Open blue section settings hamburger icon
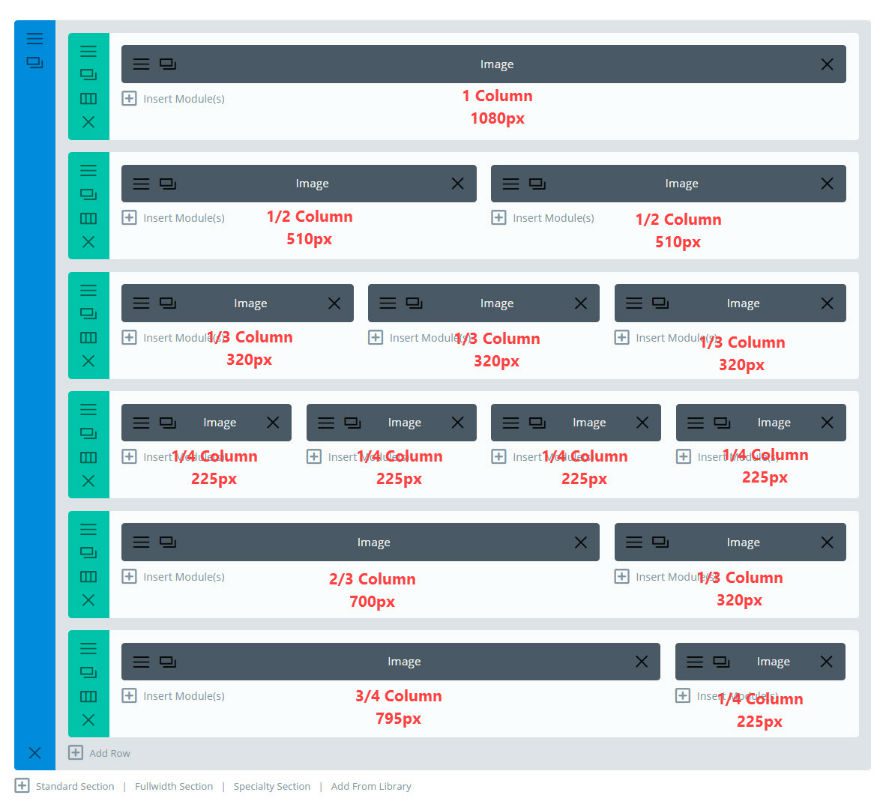The height and width of the screenshot is (804, 880). click(x=34, y=38)
